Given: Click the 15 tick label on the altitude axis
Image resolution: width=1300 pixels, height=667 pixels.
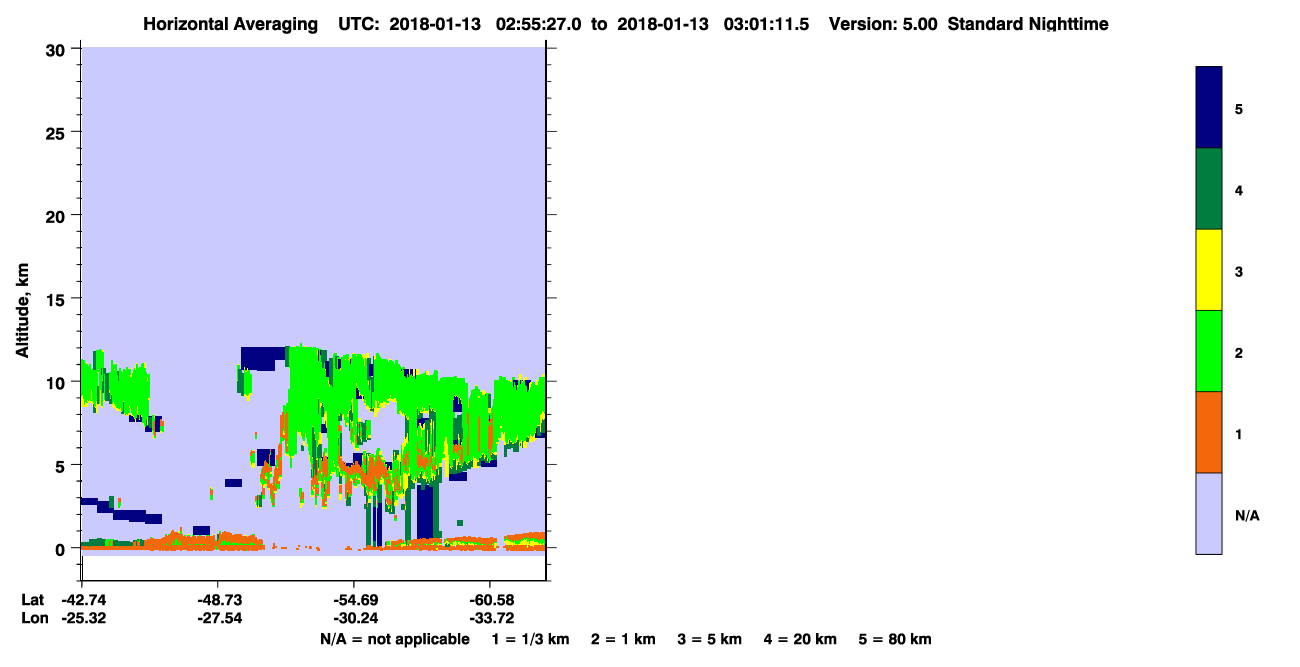Looking at the screenshot, I should click(x=56, y=299).
